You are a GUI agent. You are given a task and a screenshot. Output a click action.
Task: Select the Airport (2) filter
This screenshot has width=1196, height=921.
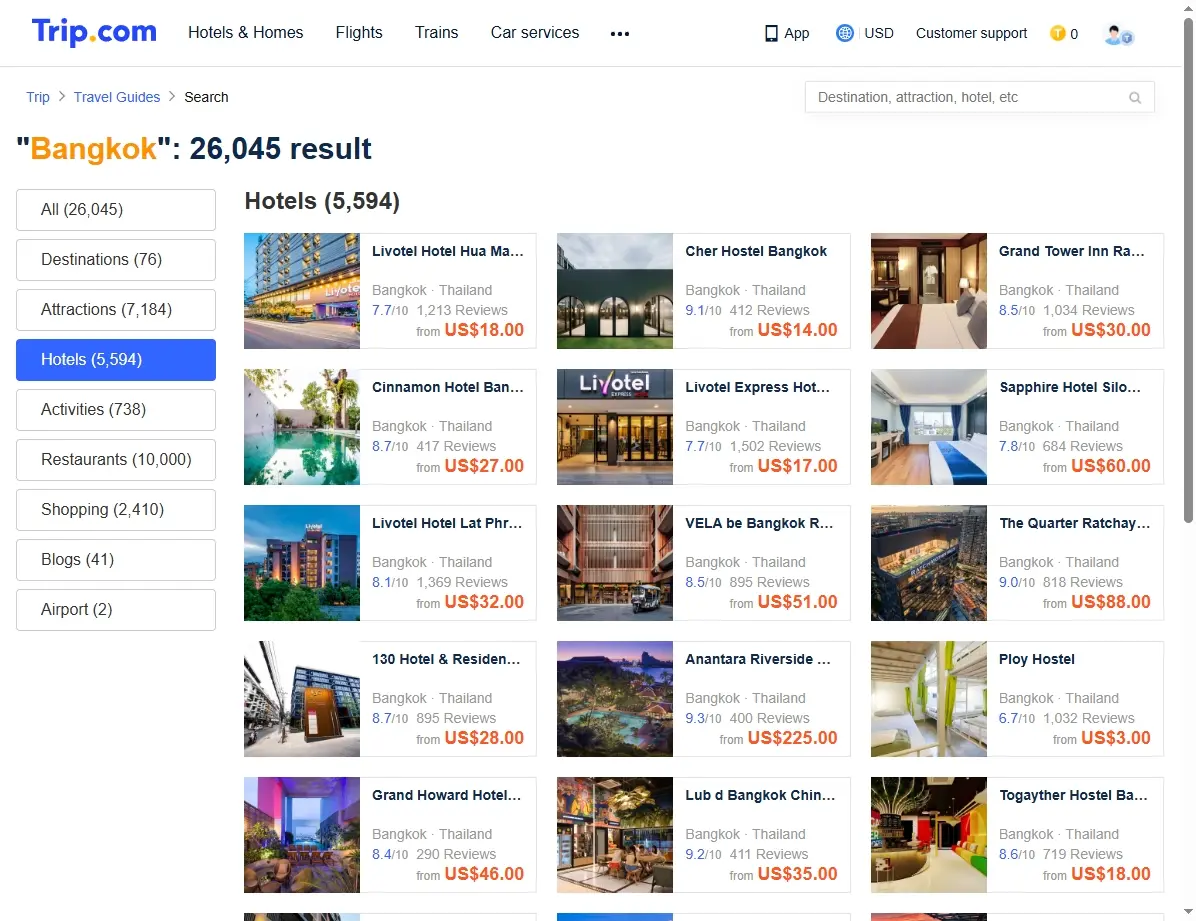point(116,610)
